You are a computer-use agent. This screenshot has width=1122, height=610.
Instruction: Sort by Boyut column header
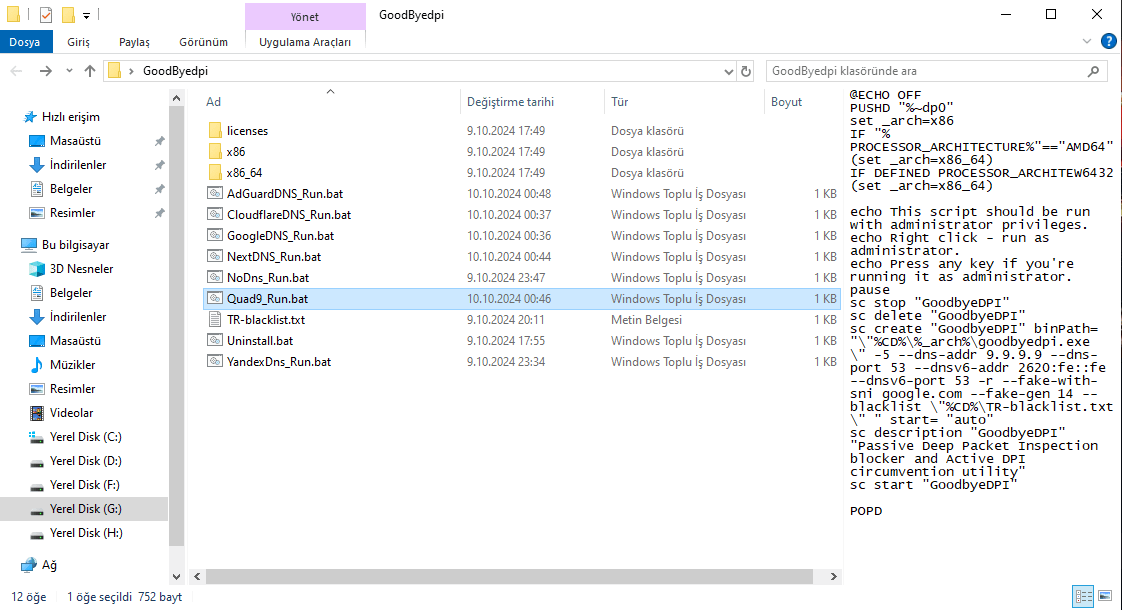coord(786,102)
